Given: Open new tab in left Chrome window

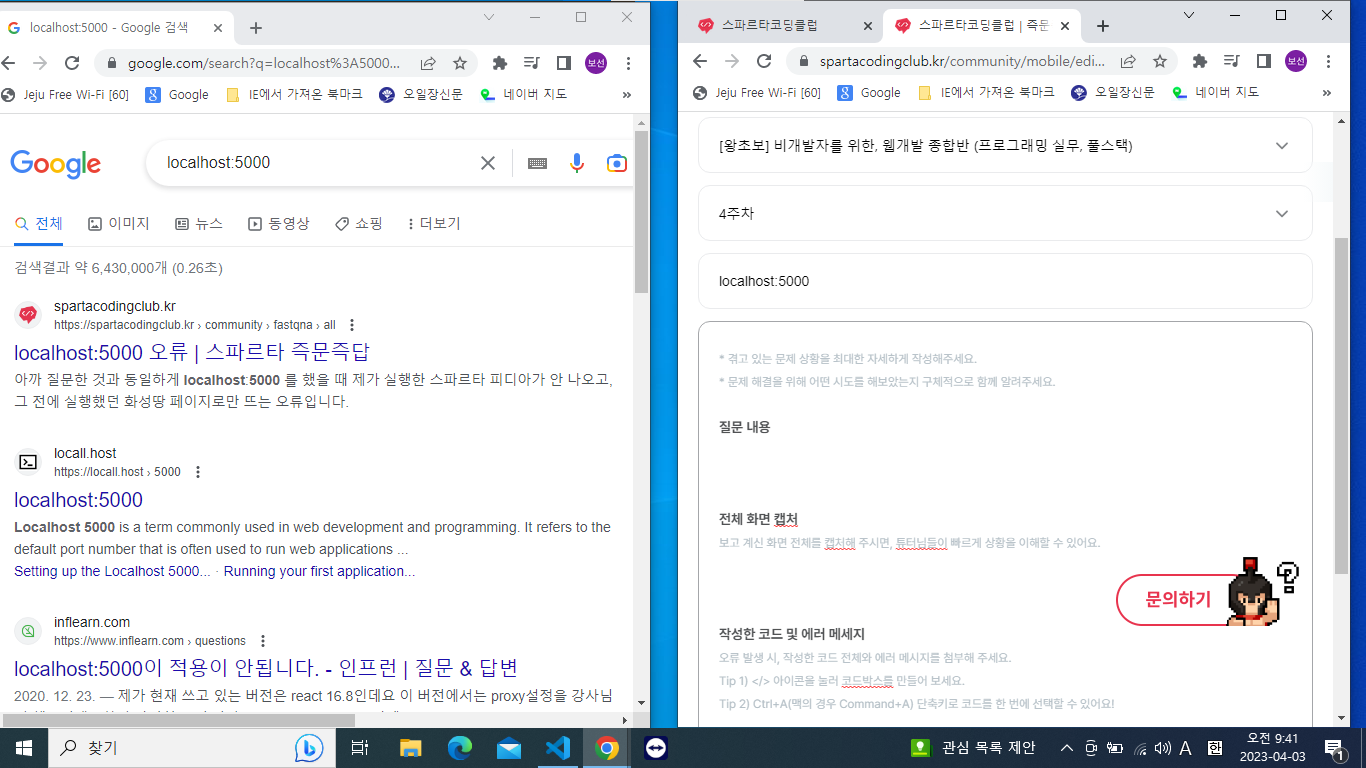Looking at the screenshot, I should coord(256,28).
